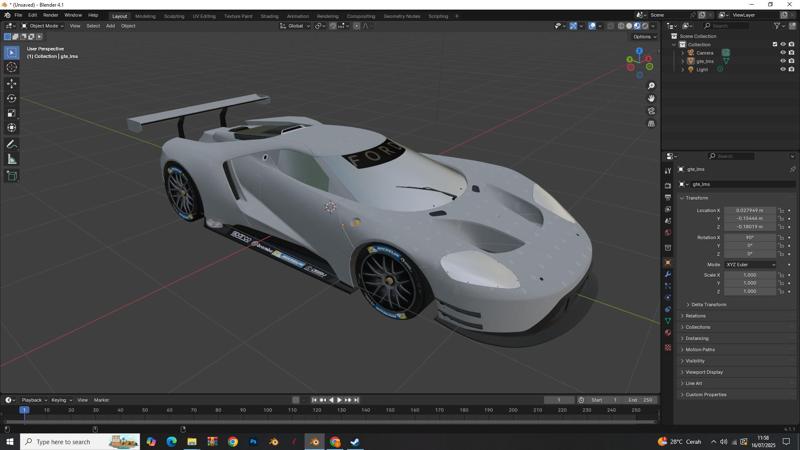Viewport: 800px width, 450px height.
Task: Disable Light object in renders
Action: coord(791,69)
